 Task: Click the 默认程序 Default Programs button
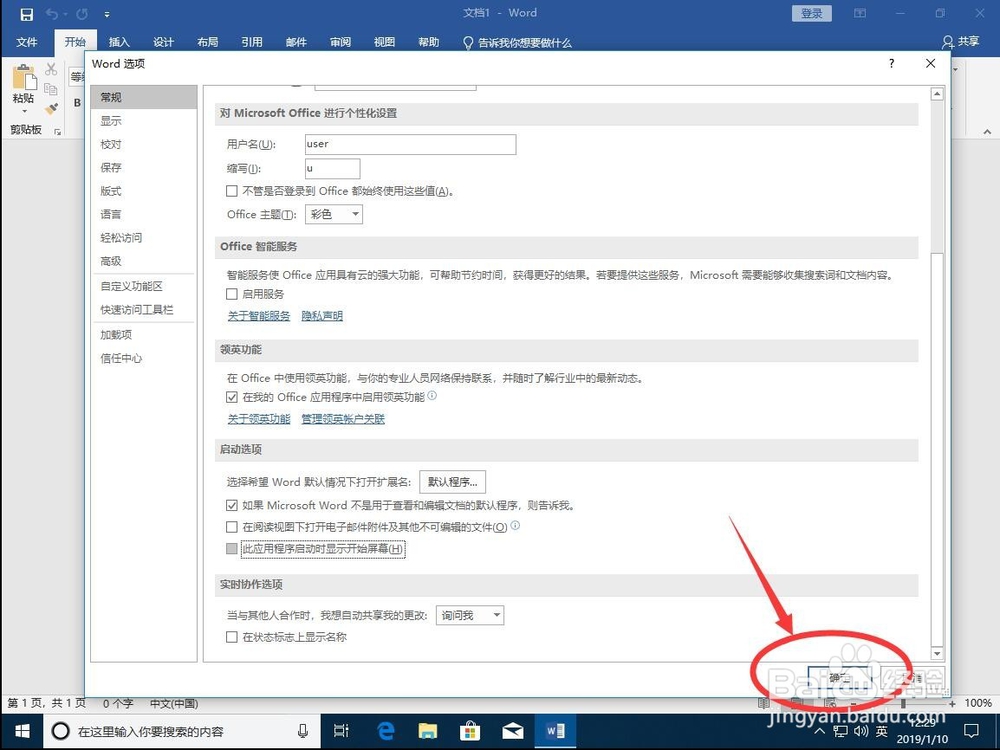(452, 482)
